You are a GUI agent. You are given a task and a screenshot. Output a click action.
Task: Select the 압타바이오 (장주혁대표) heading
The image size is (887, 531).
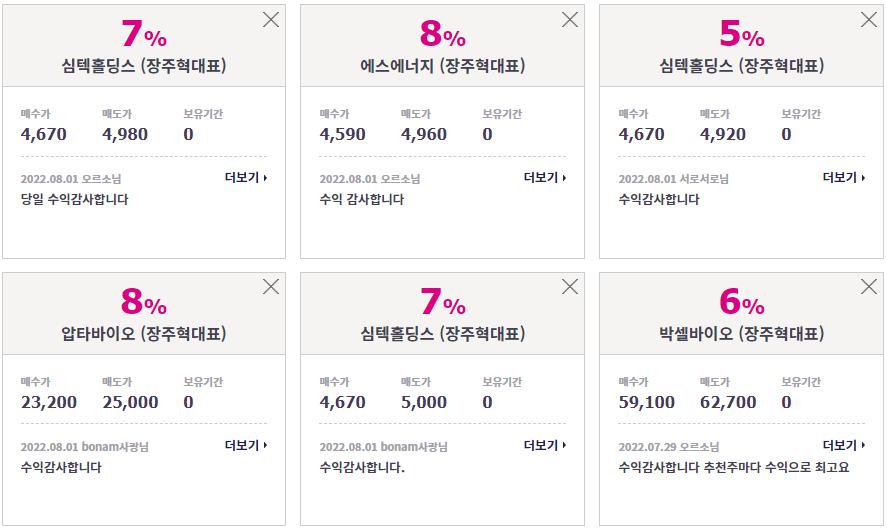coord(144,334)
